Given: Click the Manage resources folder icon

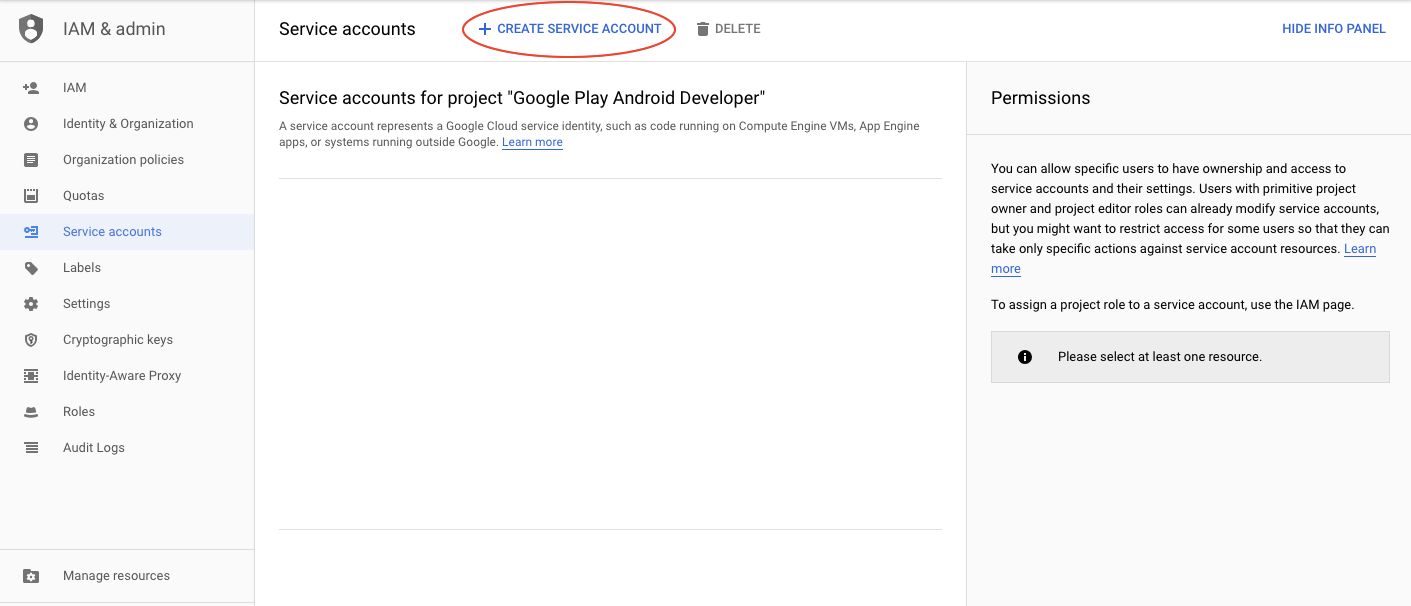Looking at the screenshot, I should (31, 576).
